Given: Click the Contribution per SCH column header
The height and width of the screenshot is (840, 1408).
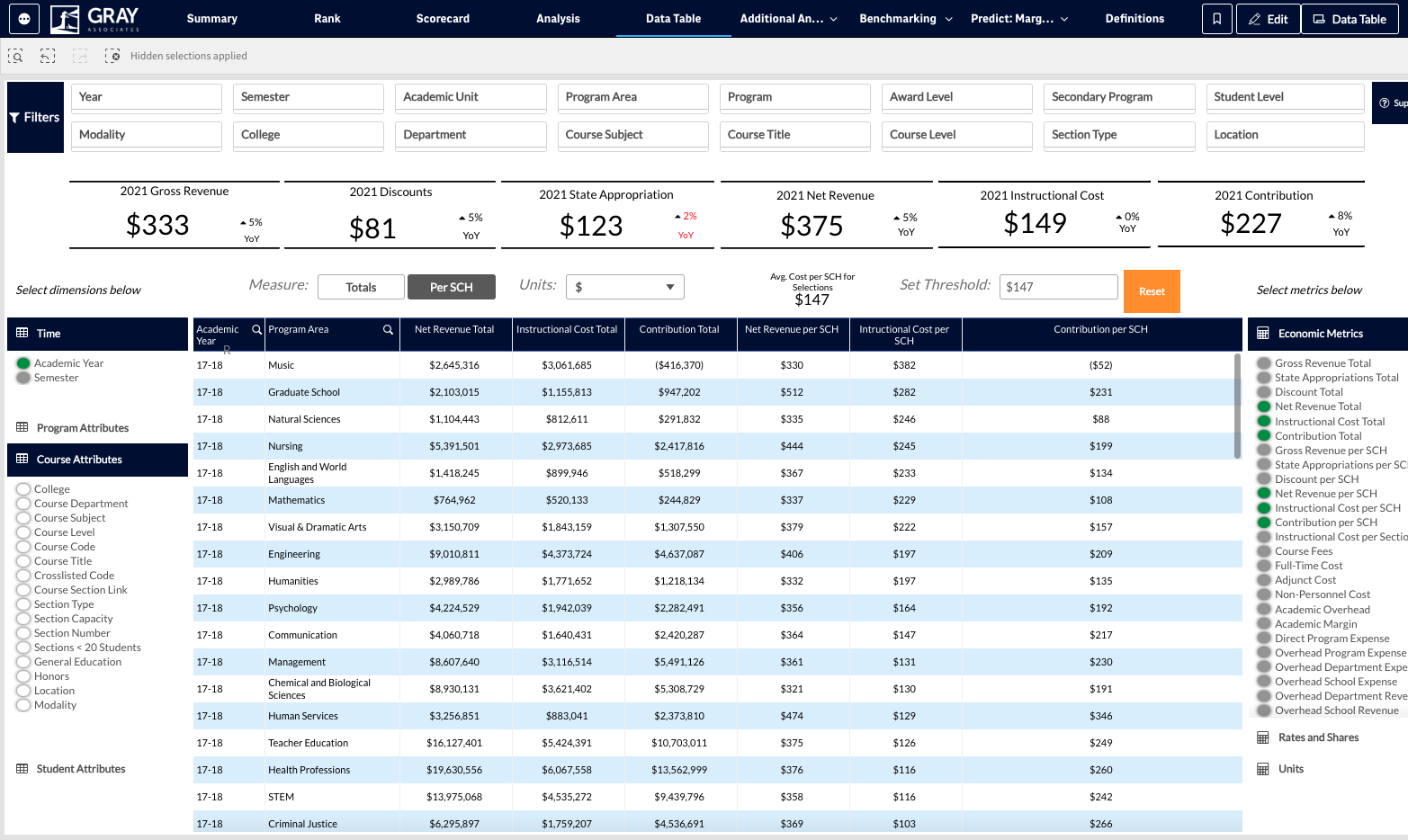Looking at the screenshot, I should pos(1101,335).
